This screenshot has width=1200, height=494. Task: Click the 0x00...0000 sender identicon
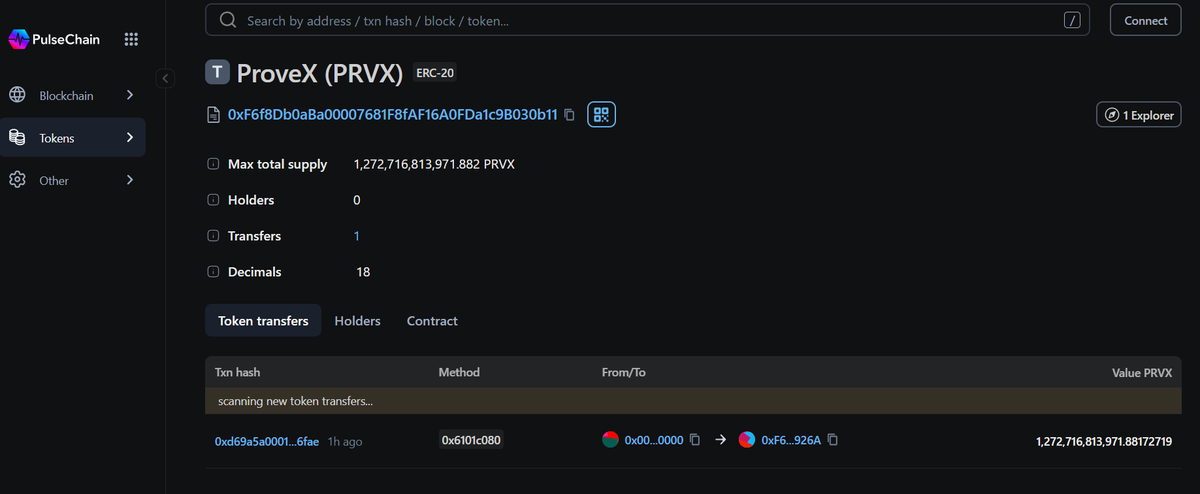point(610,440)
